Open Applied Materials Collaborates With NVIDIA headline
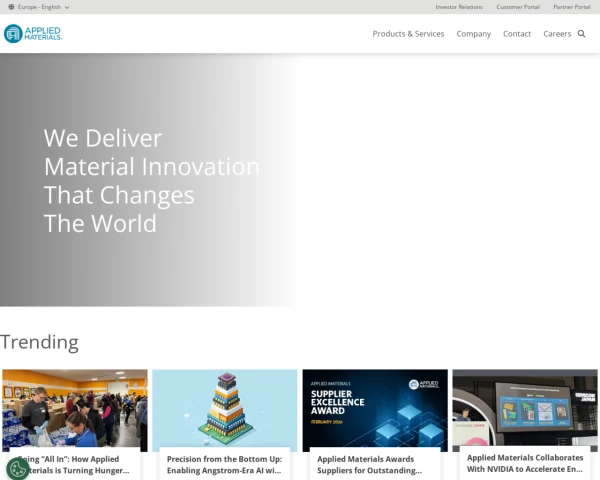 pyautogui.click(x=525, y=462)
